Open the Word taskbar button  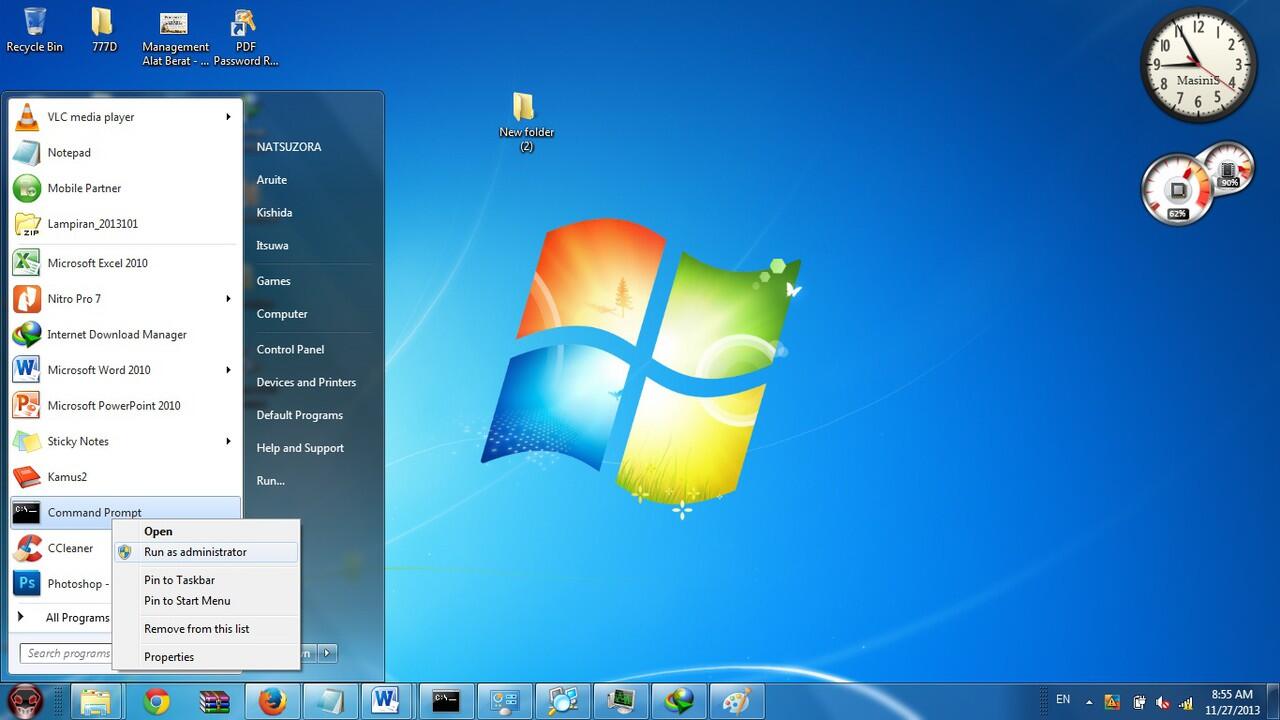386,702
